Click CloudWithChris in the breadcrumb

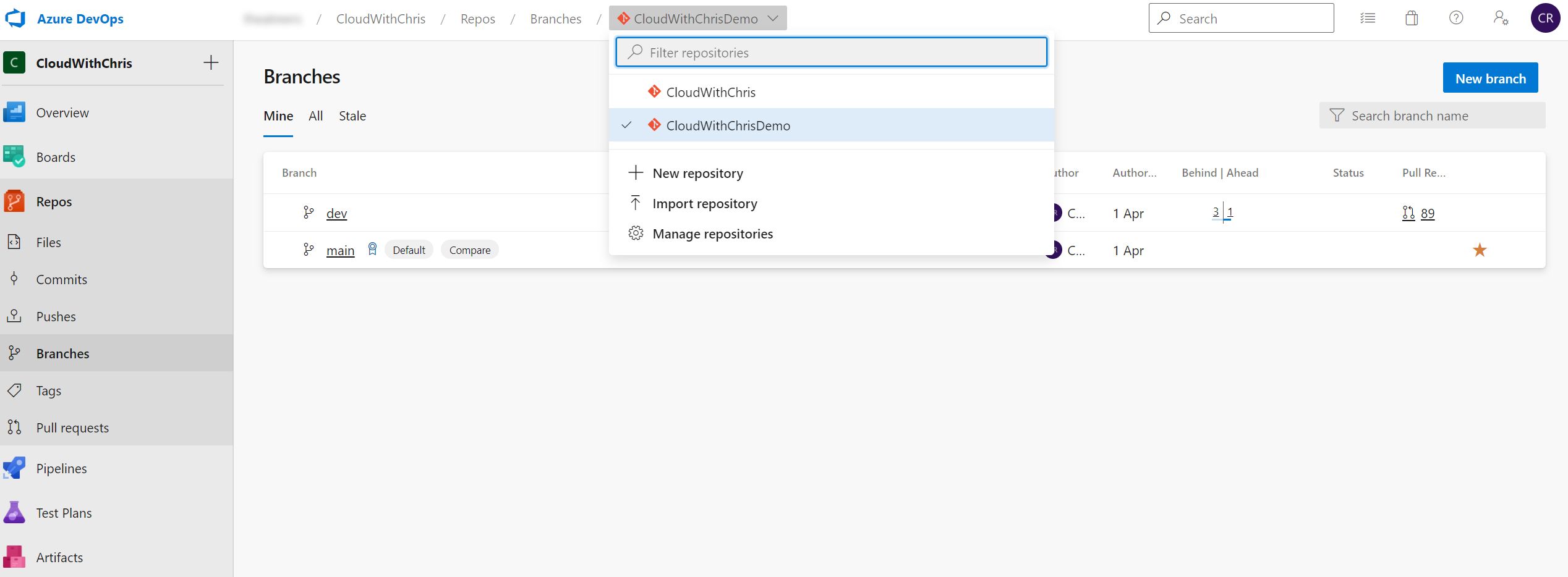tap(381, 19)
